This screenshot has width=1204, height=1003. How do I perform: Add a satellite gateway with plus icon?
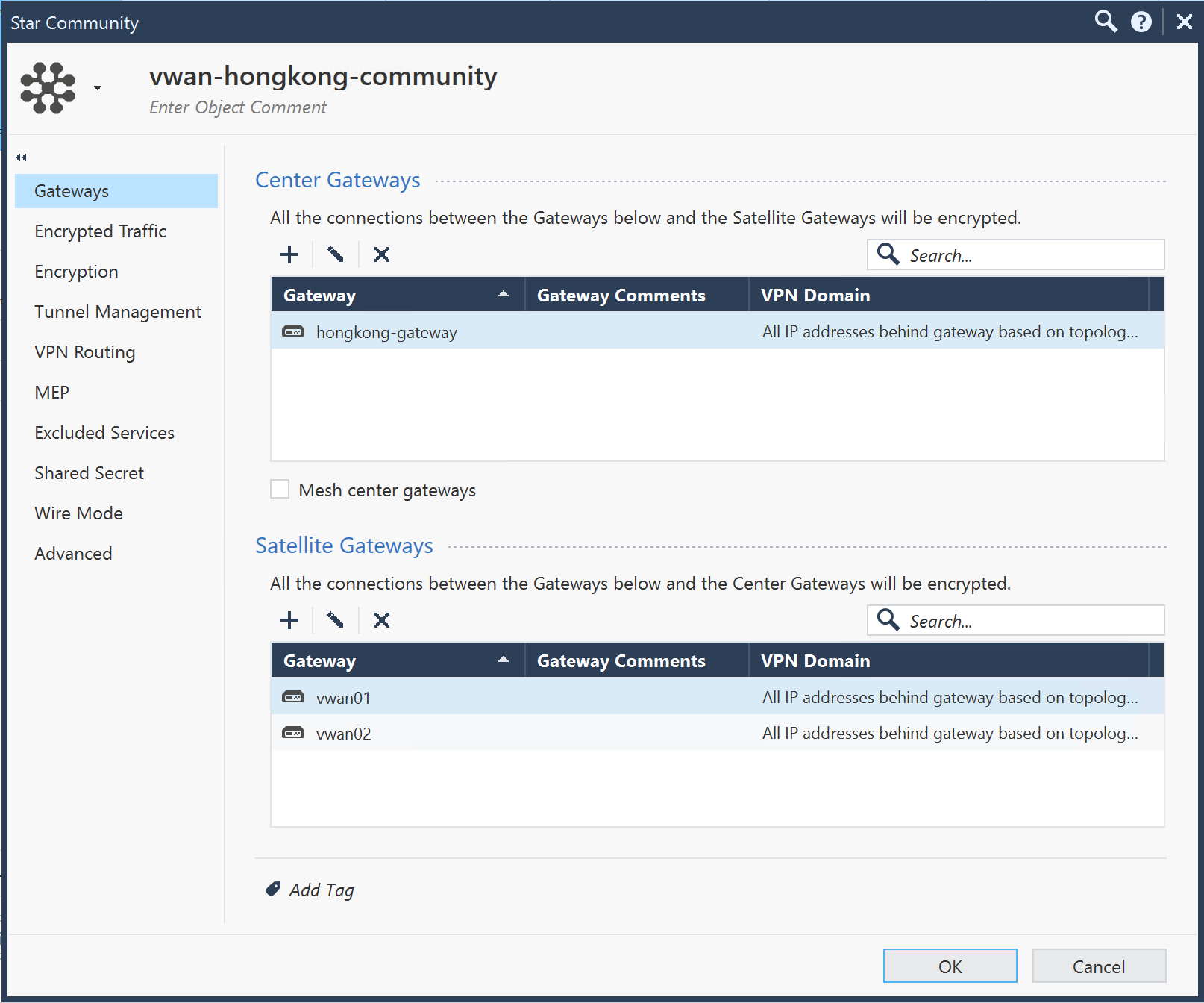[289, 620]
